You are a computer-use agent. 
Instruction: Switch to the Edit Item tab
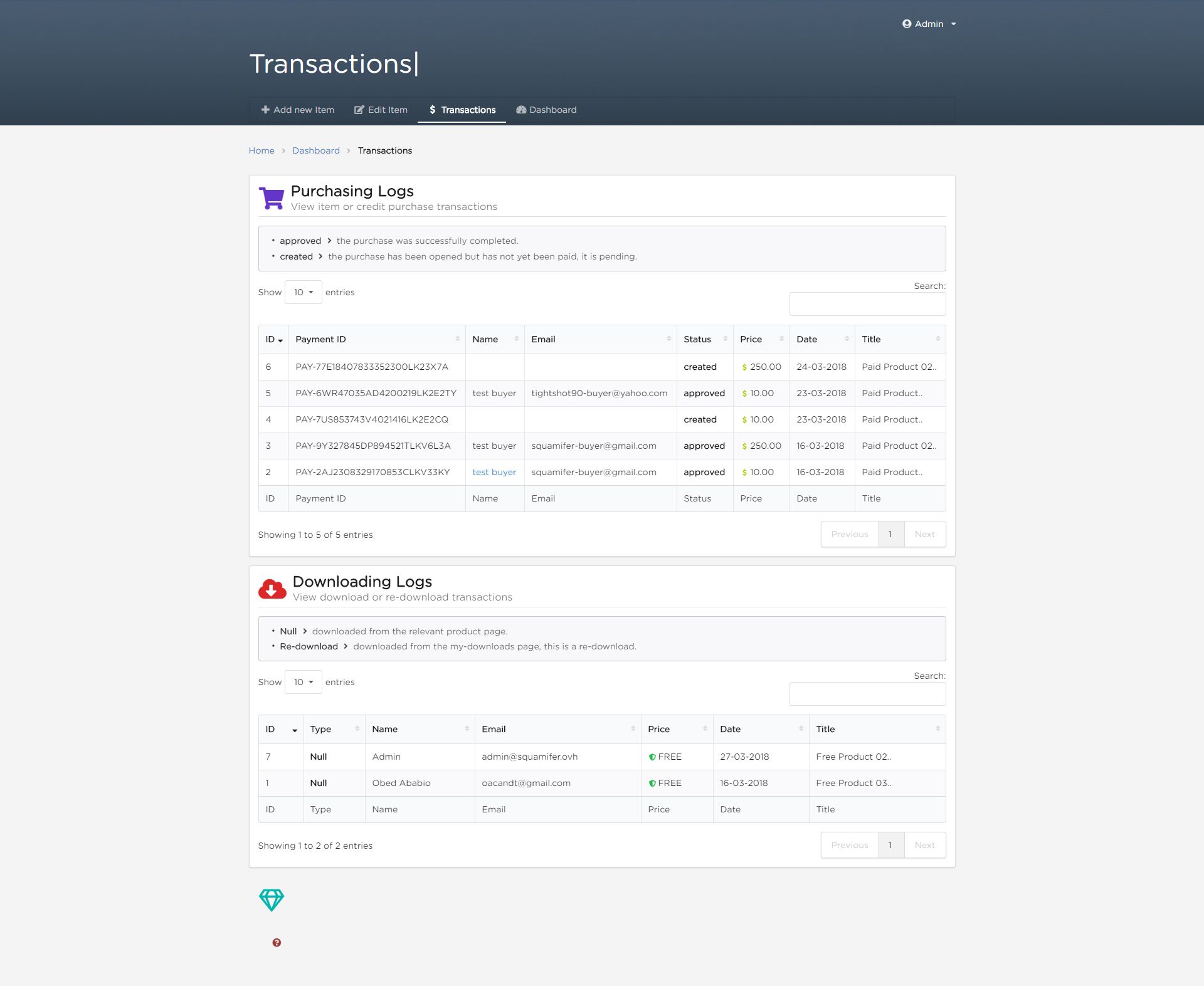point(381,110)
